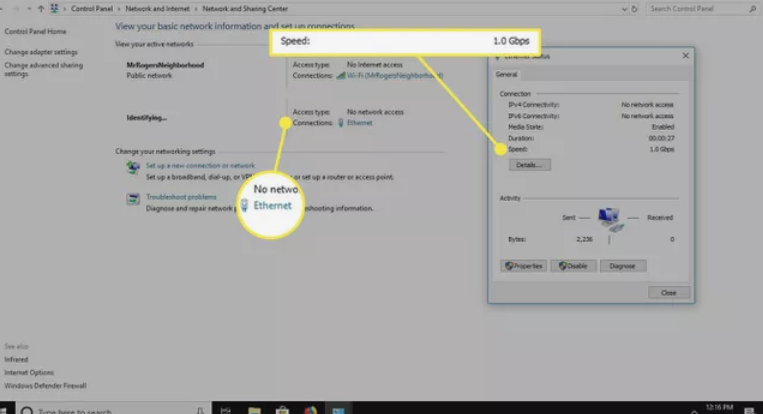Click the Up navigation arrow in address bar
Viewport: 763px width, 414px height.
41,8
